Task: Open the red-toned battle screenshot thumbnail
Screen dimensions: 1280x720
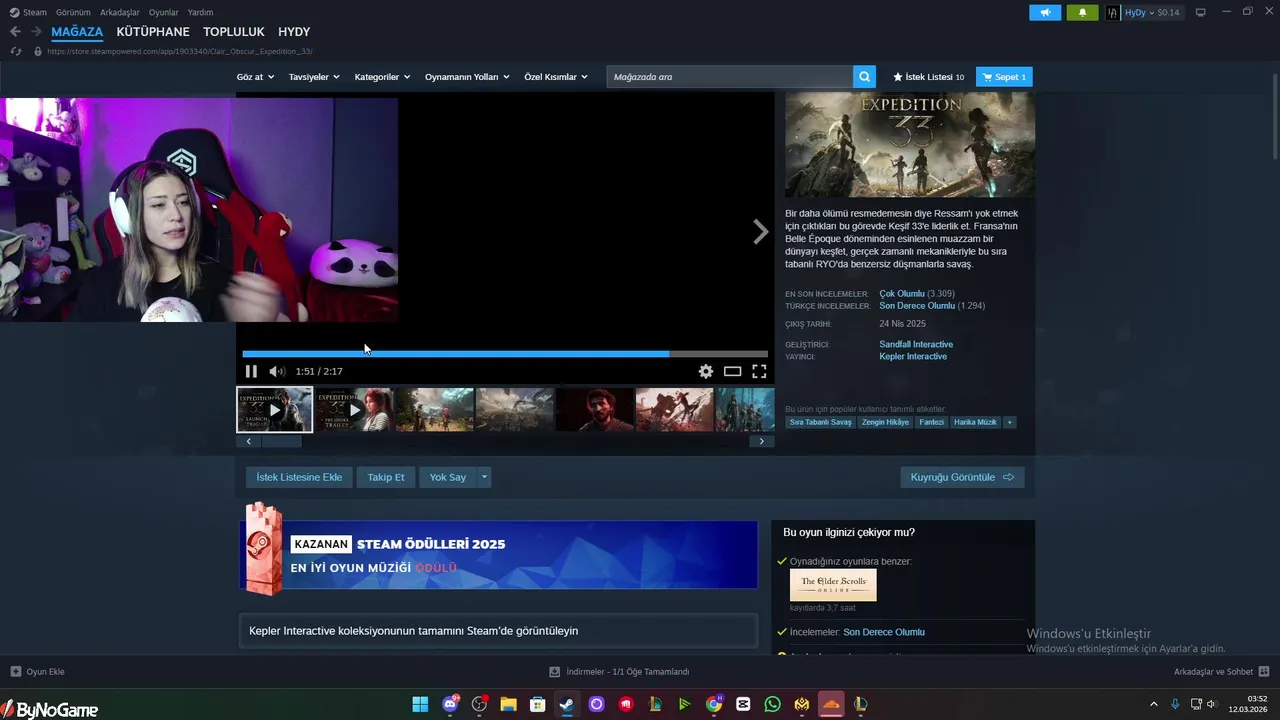Action: (674, 409)
